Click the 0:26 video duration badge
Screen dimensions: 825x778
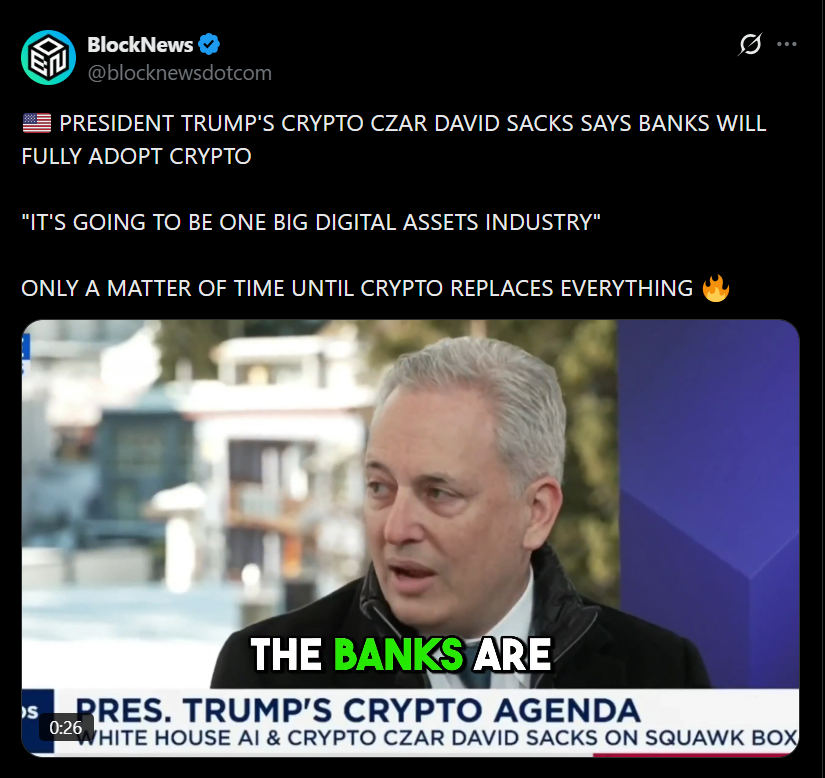click(66, 728)
